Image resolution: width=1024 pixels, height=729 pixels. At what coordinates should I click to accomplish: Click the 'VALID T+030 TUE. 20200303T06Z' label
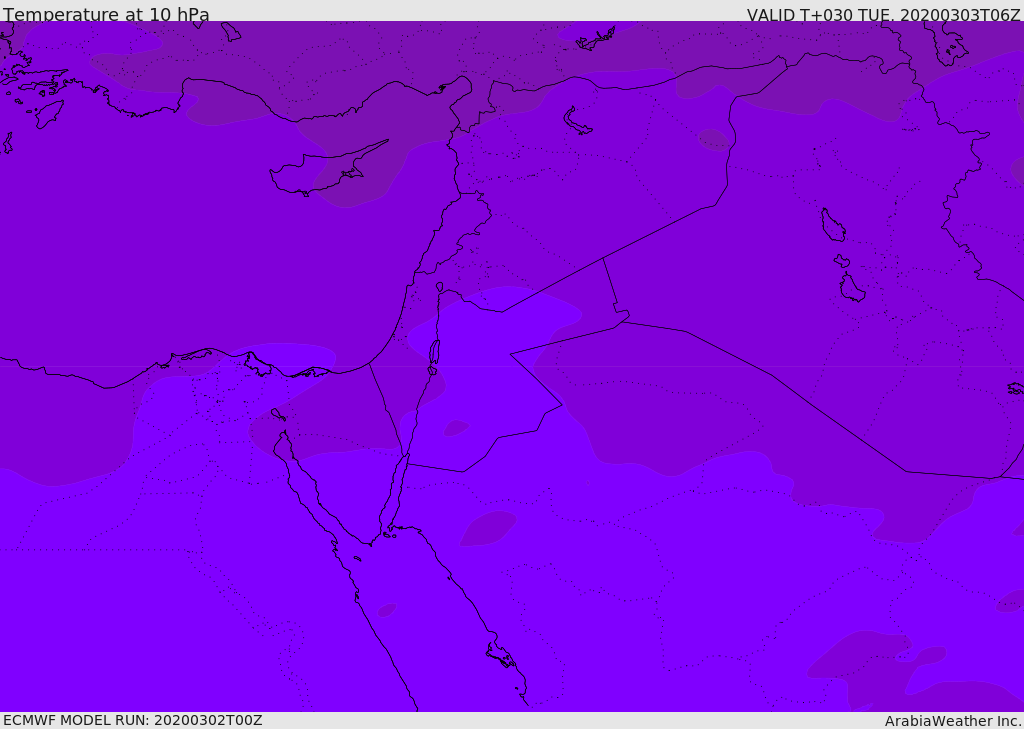[x=884, y=15]
